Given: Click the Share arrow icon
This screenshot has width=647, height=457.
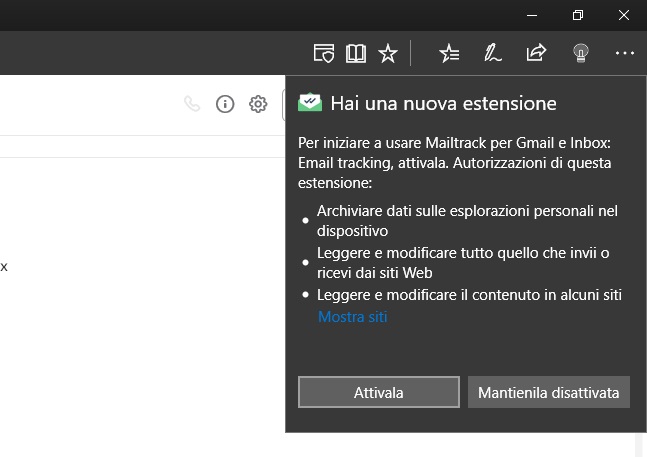Looking at the screenshot, I should 536,53.
